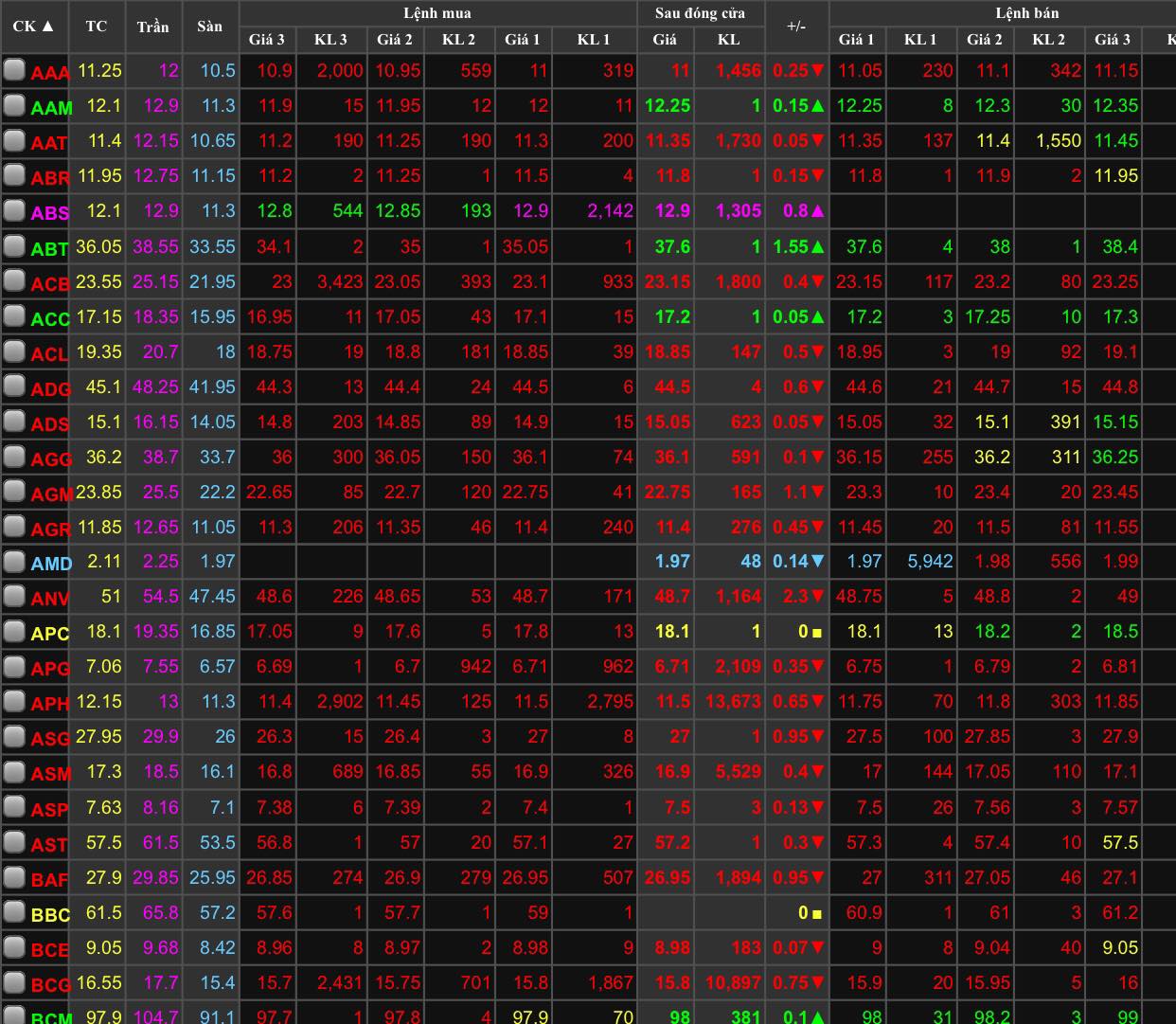This screenshot has height=1024, width=1176.
Task: Open stock symbol ASG
Action: 50,739
